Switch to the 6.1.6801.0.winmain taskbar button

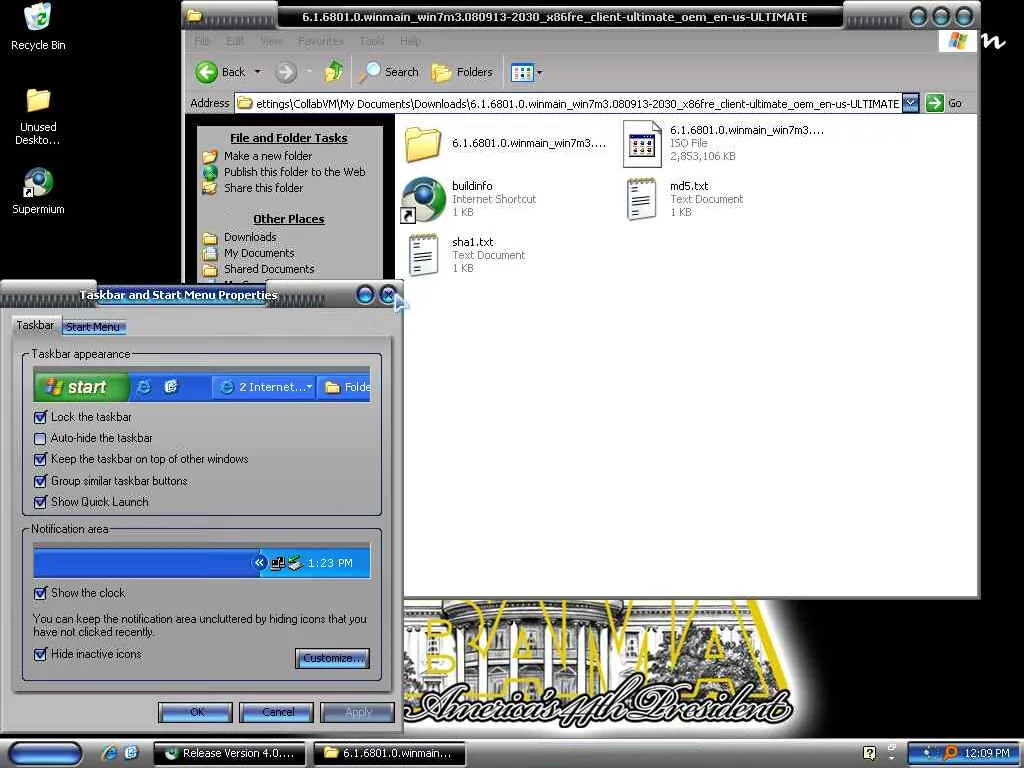pos(390,753)
